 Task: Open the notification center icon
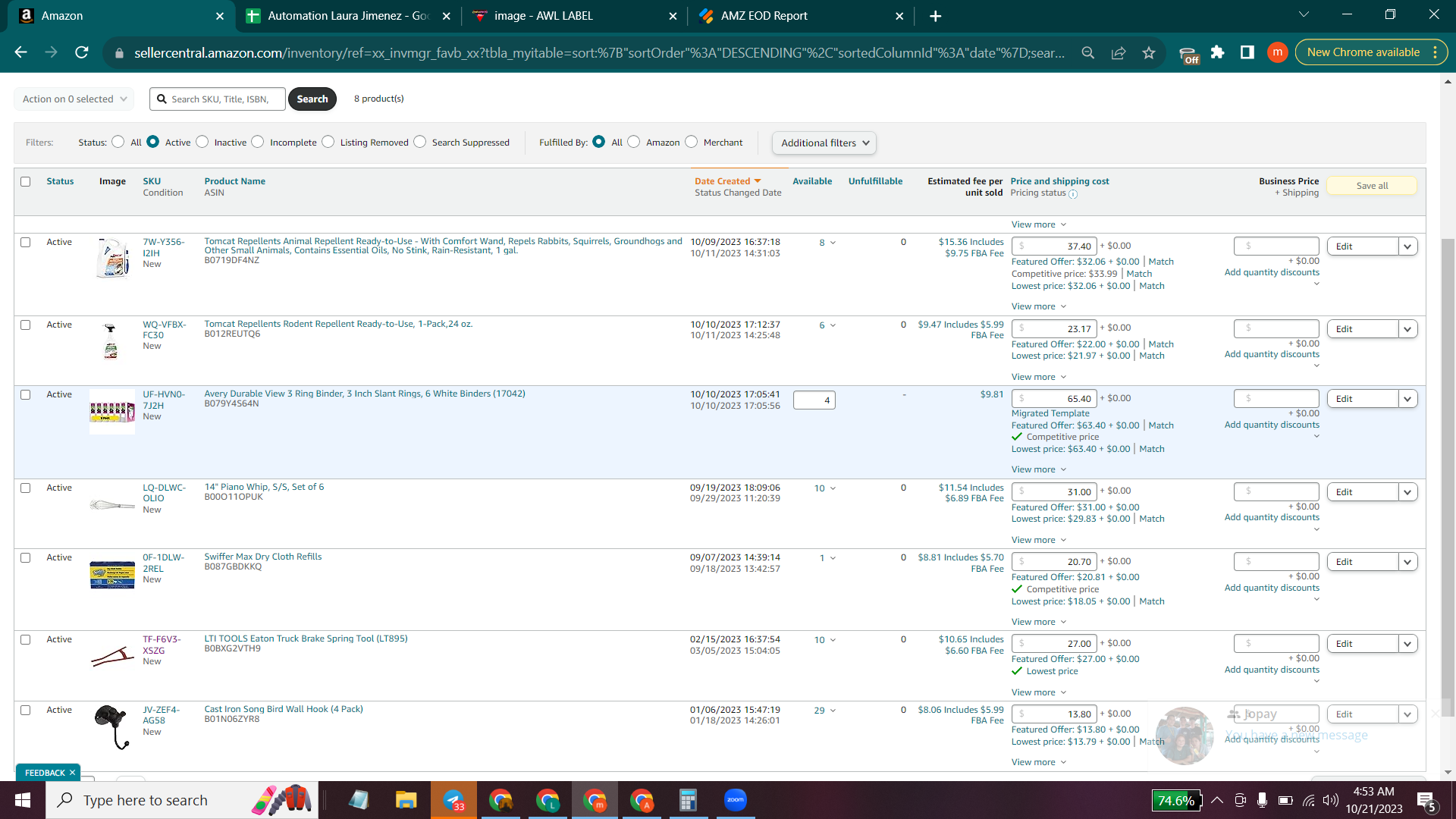pyautogui.click(x=1426, y=801)
